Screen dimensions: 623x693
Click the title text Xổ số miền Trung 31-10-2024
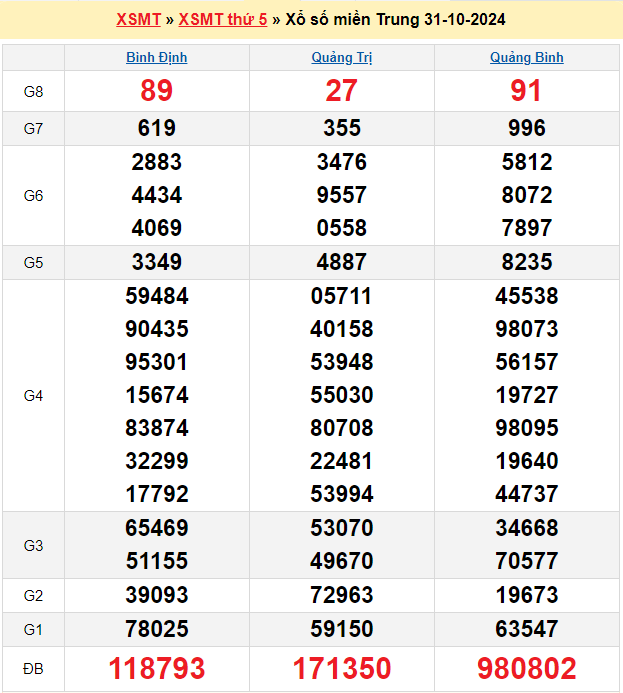(395, 19)
